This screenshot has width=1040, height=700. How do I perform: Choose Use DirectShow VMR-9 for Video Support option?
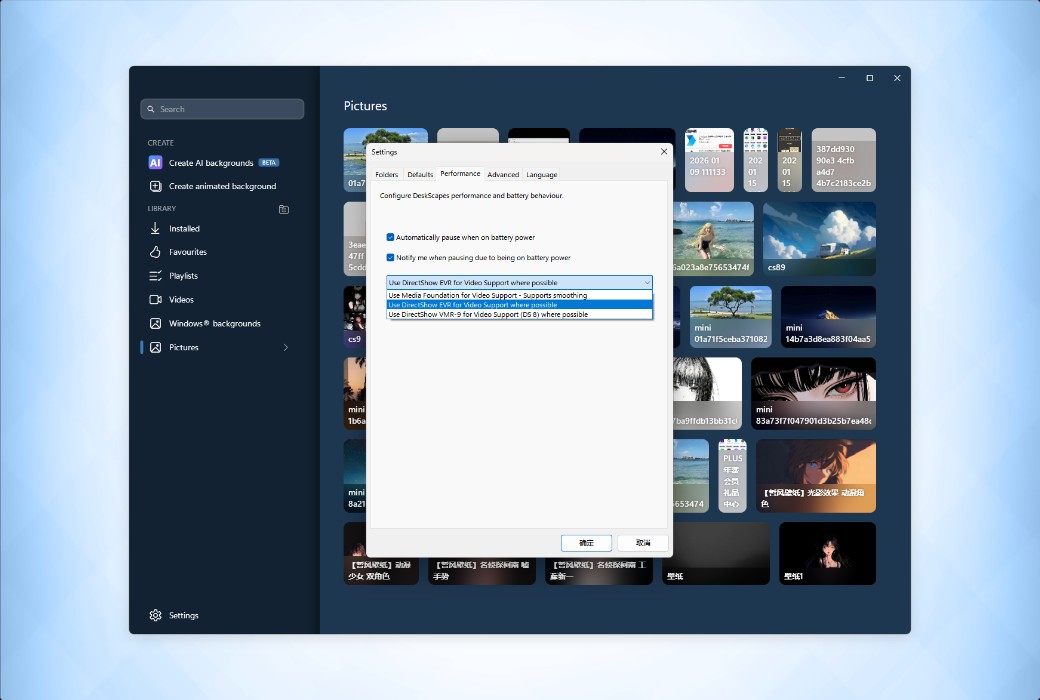tap(519, 315)
